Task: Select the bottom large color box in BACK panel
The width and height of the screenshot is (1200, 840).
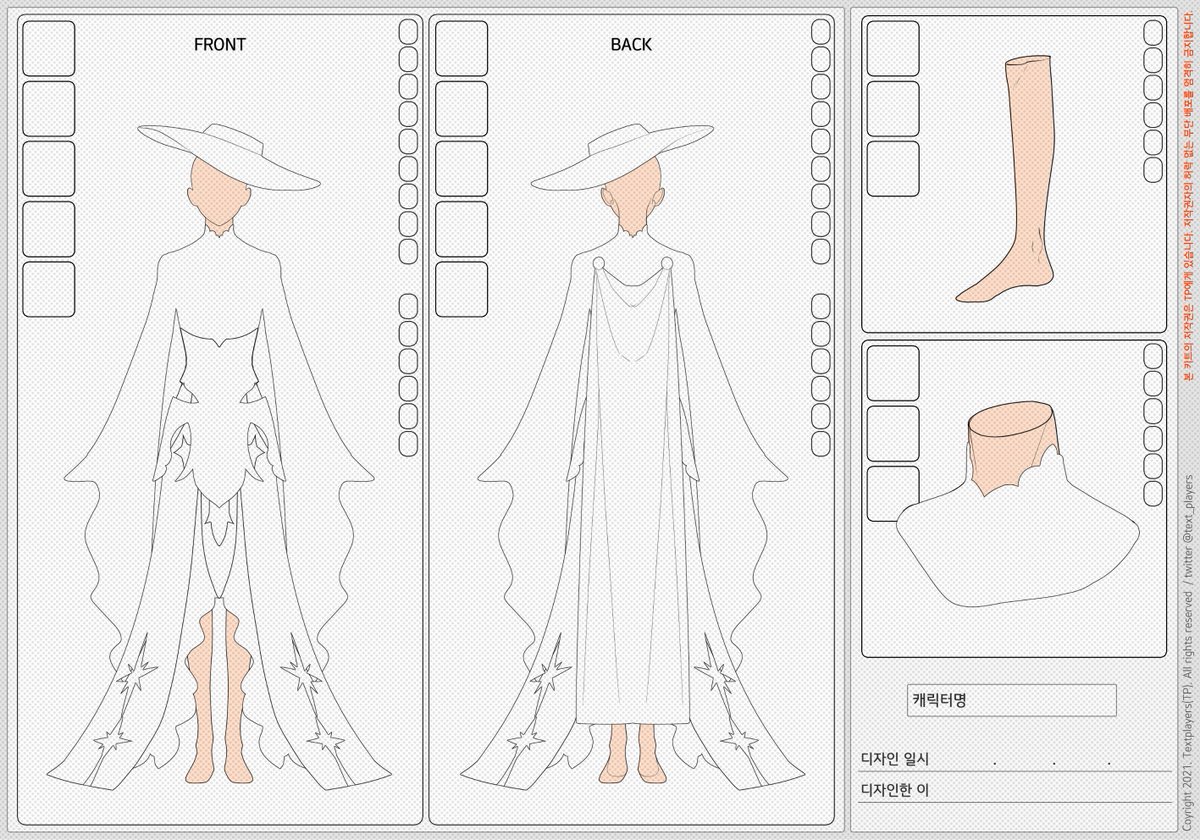Action: pyautogui.click(x=461, y=289)
